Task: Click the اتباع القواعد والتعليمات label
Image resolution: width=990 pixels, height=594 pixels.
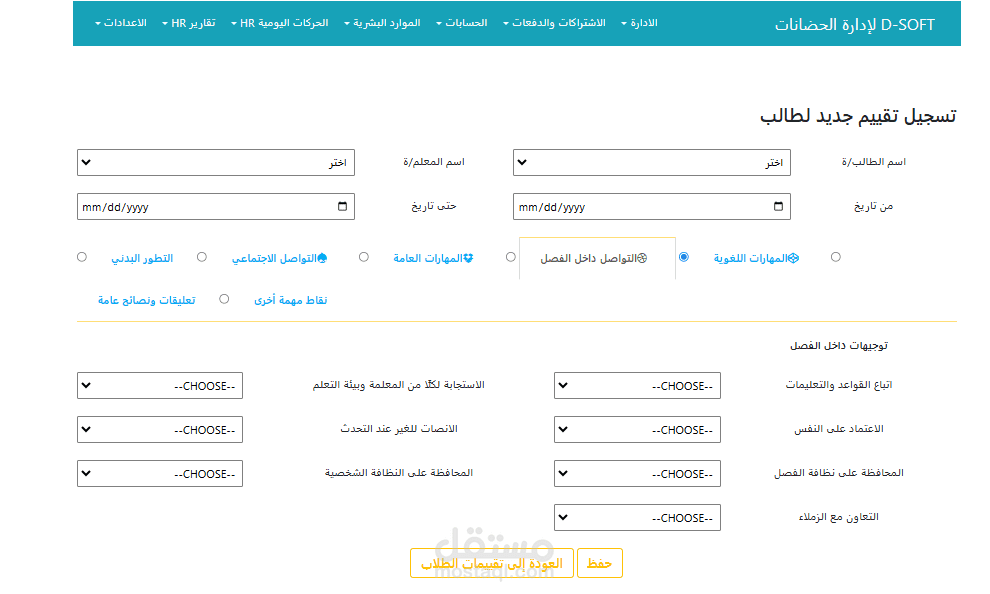Action: [838, 385]
